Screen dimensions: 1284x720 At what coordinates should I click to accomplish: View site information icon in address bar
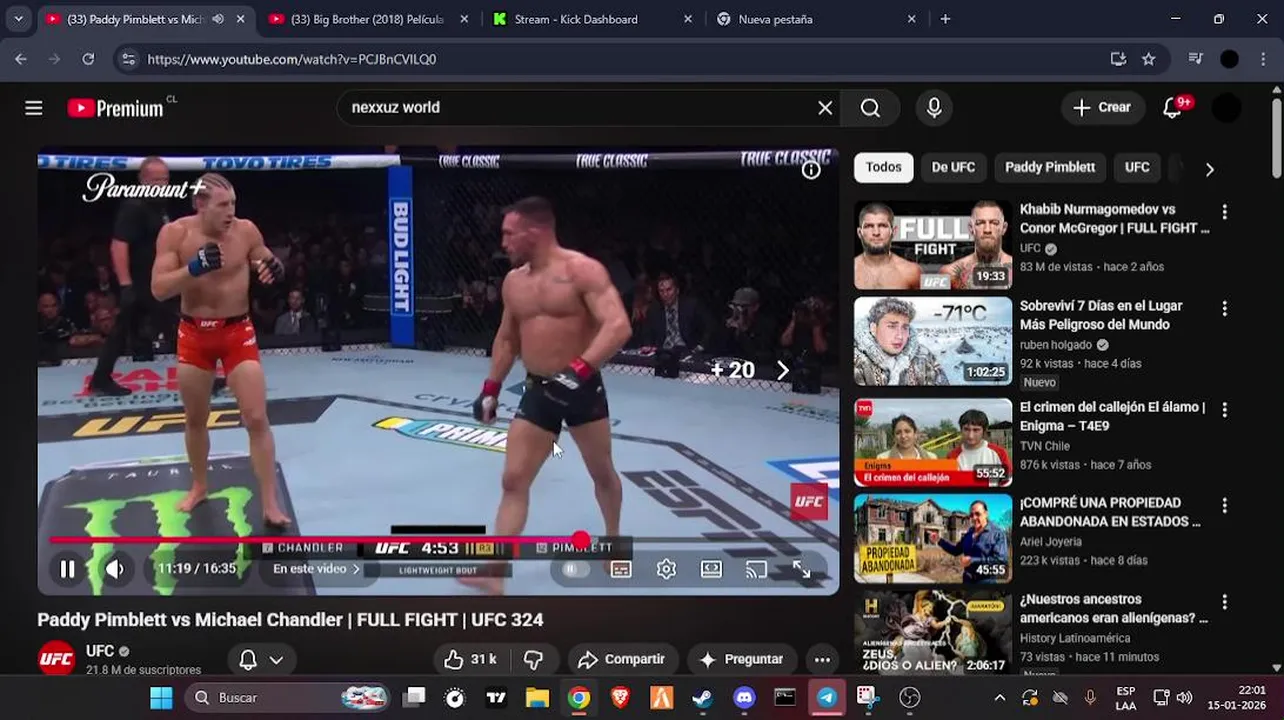128,59
